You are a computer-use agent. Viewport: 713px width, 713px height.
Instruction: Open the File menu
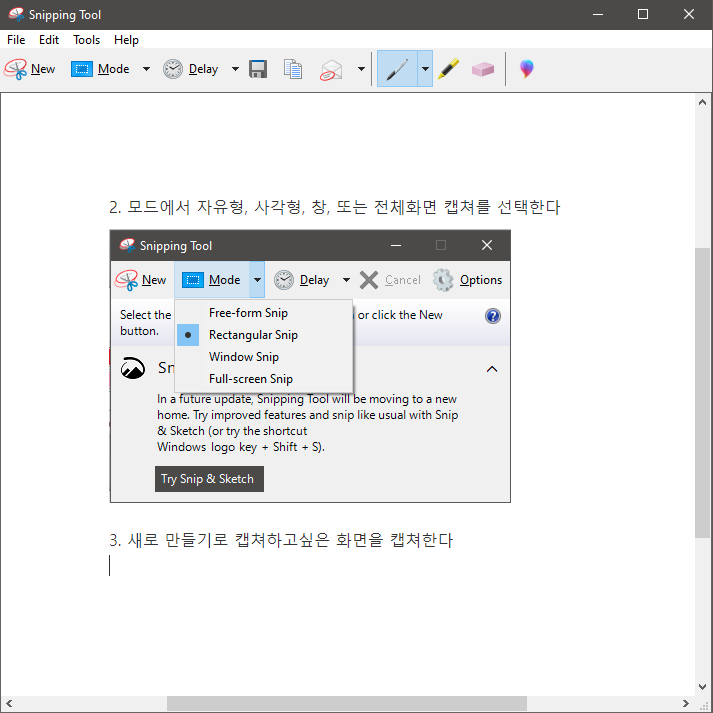click(16, 40)
